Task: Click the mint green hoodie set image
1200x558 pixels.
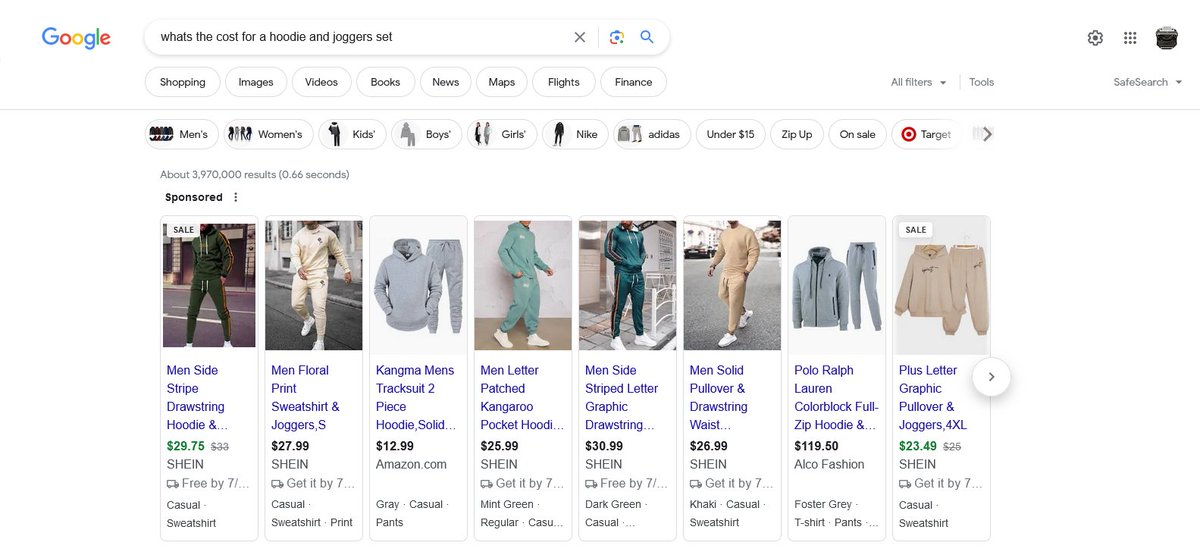Action: [523, 285]
